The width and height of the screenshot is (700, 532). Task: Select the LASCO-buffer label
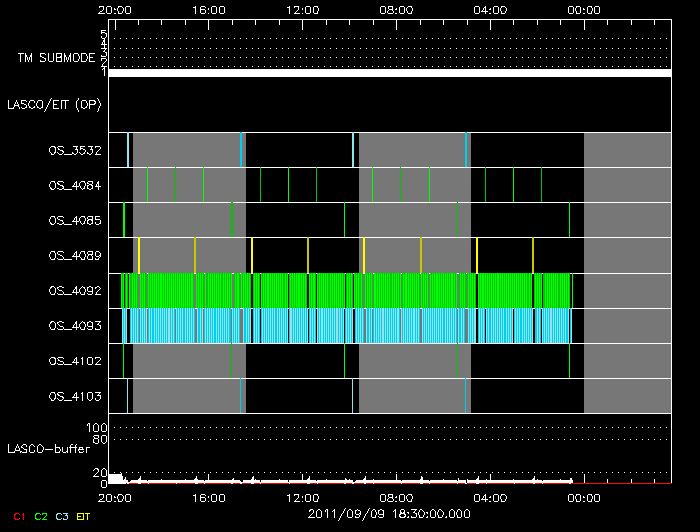[x=50, y=450]
